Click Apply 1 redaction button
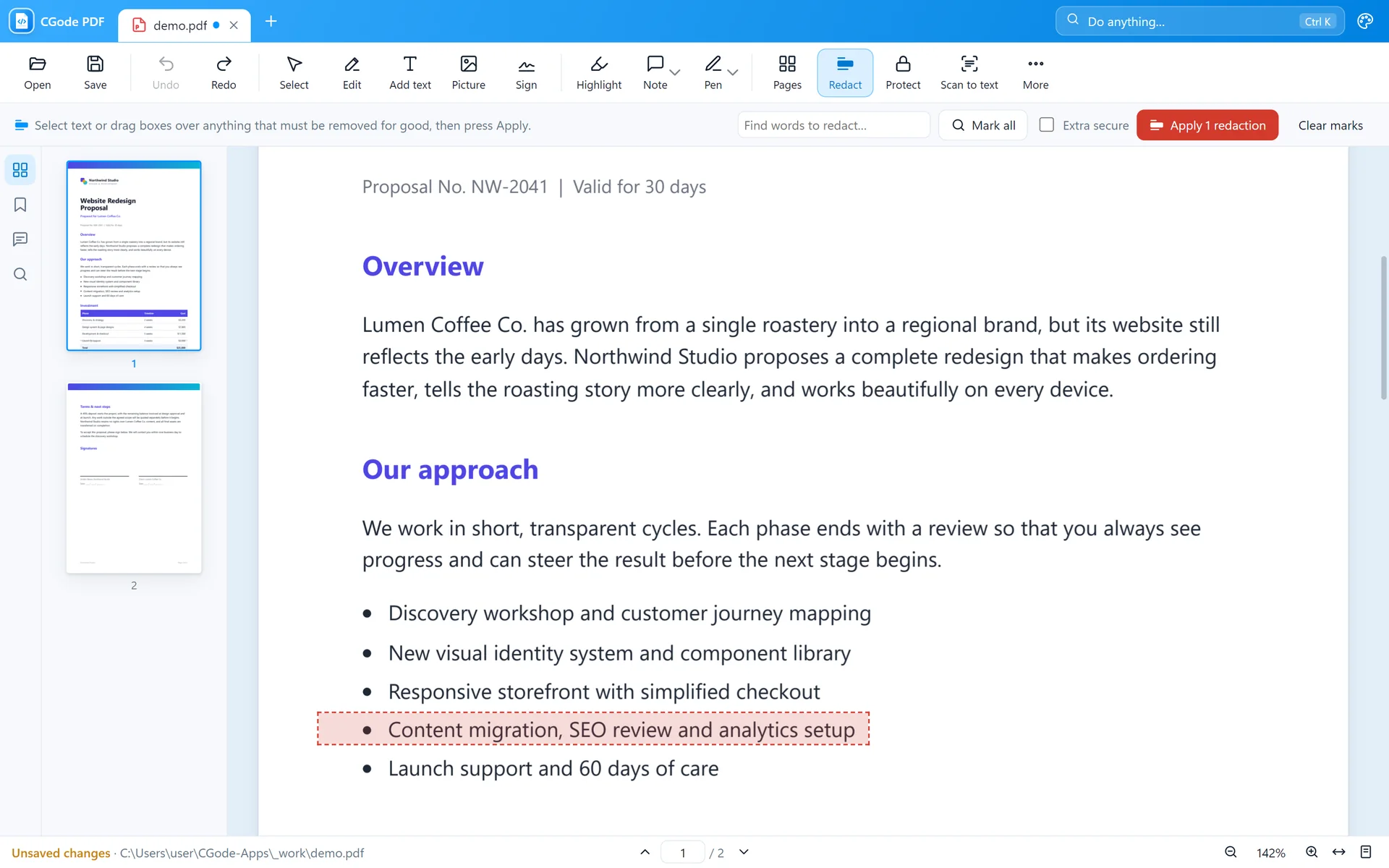The image size is (1389, 868). click(1207, 125)
